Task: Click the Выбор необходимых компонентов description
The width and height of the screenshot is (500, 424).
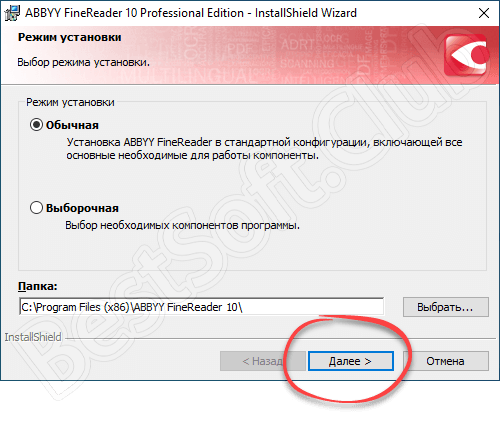Action: point(182,225)
